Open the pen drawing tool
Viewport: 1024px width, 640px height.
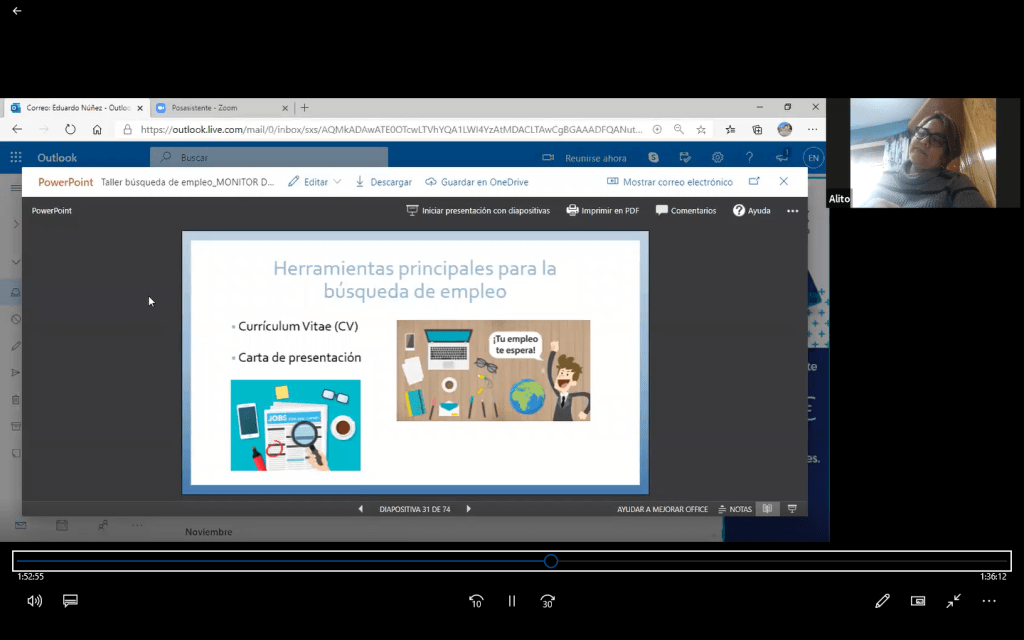pos(882,601)
